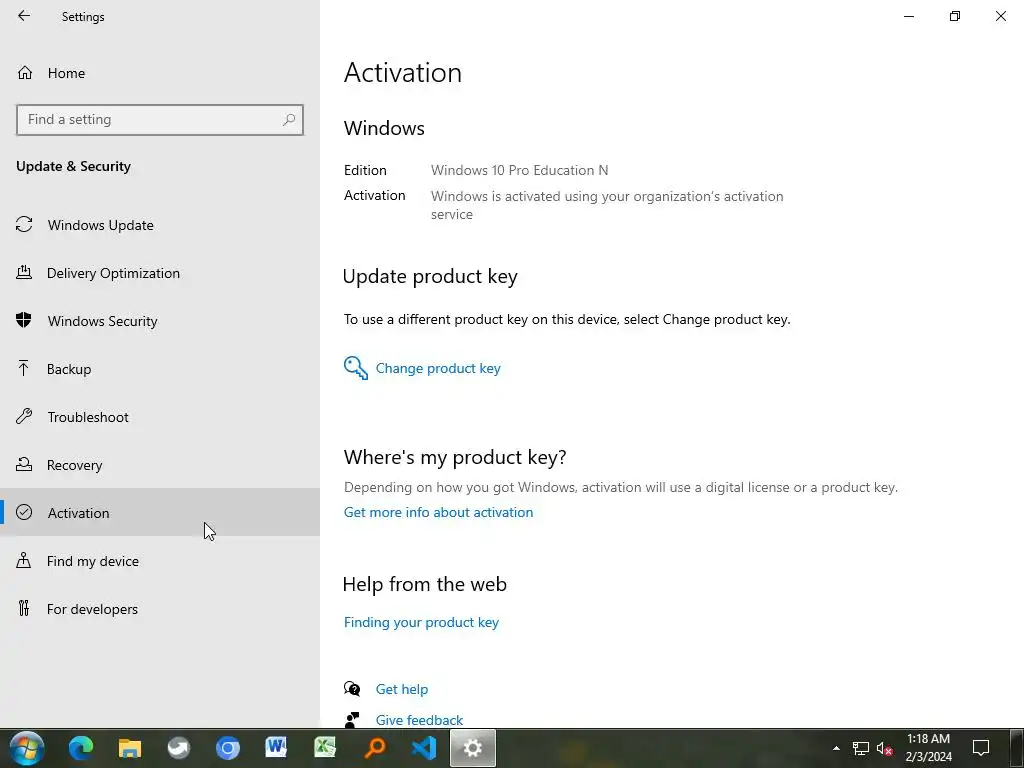Click the Home house icon
1024x768 pixels.
tap(25, 72)
